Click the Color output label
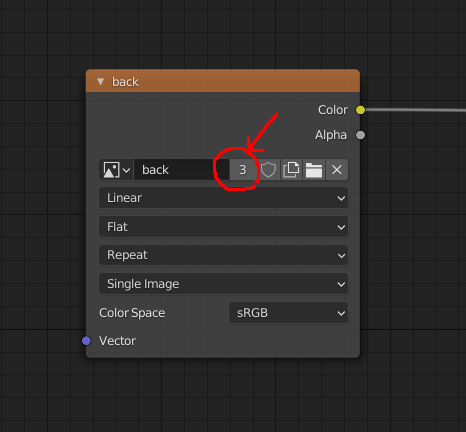 [333, 110]
